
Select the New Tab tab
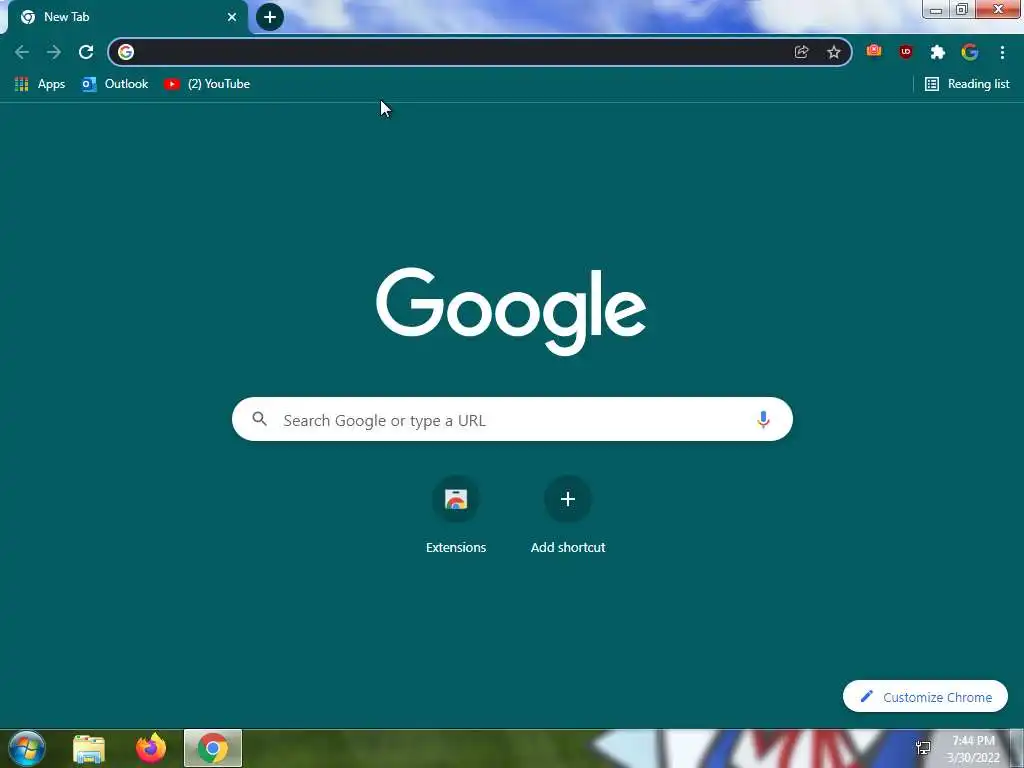coord(128,17)
